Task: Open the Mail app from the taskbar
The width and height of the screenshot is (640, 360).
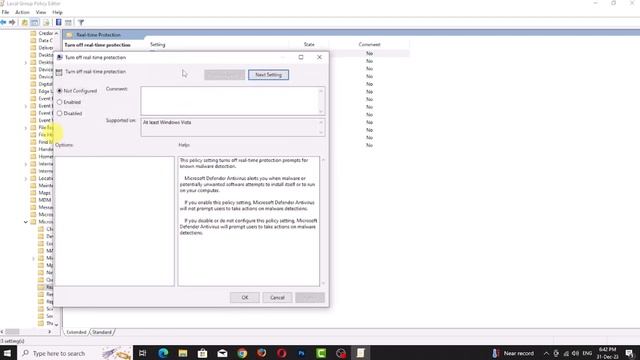Action: click(x=222, y=353)
